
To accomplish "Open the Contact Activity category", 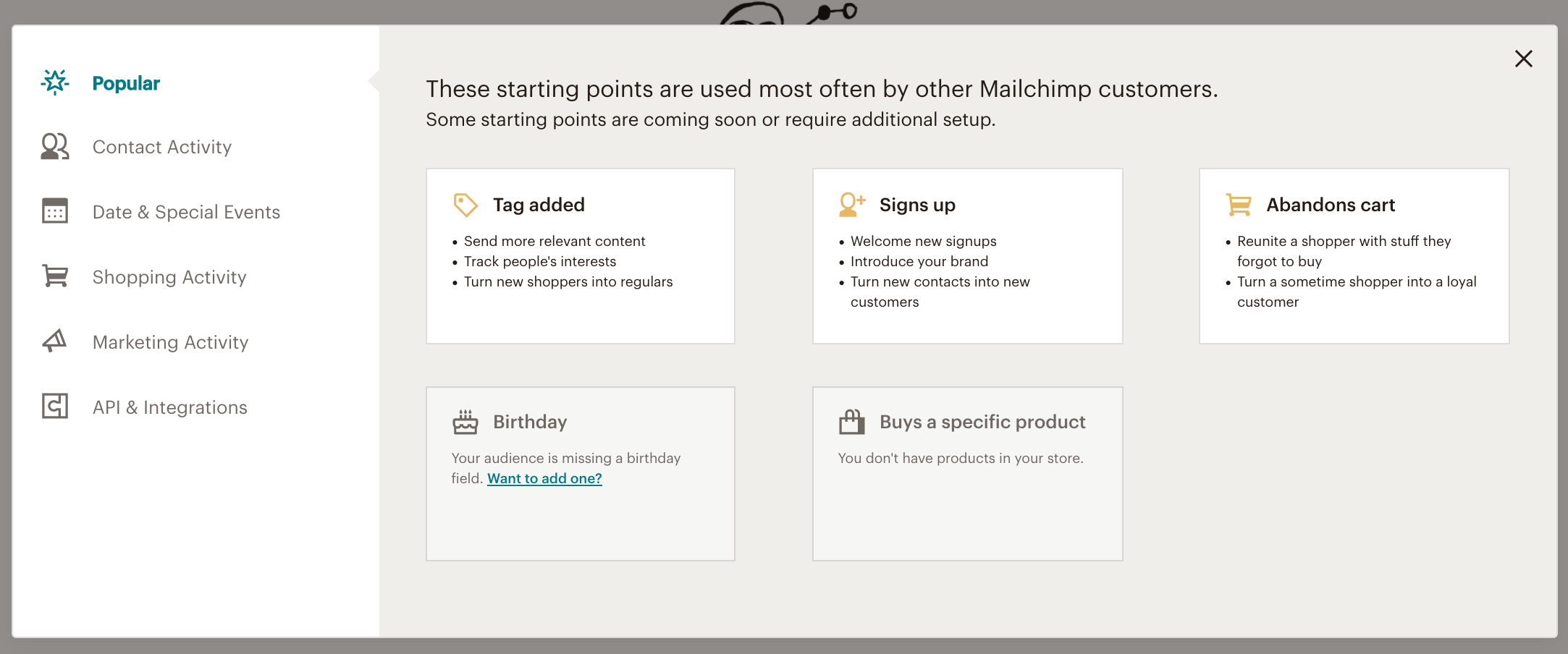I will (x=162, y=148).
